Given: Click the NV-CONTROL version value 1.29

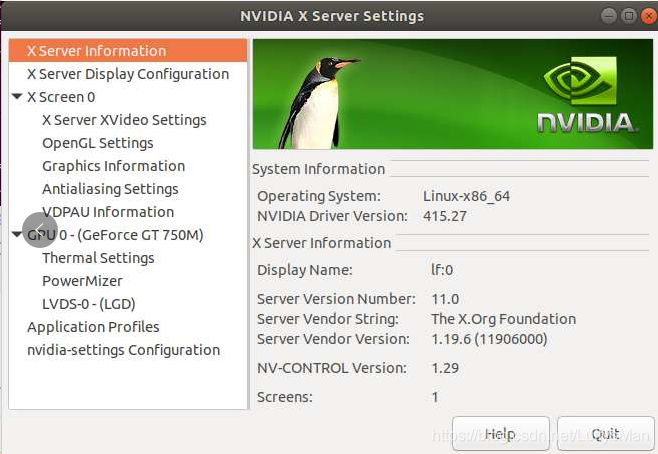Looking at the screenshot, I should pyautogui.click(x=445, y=368).
